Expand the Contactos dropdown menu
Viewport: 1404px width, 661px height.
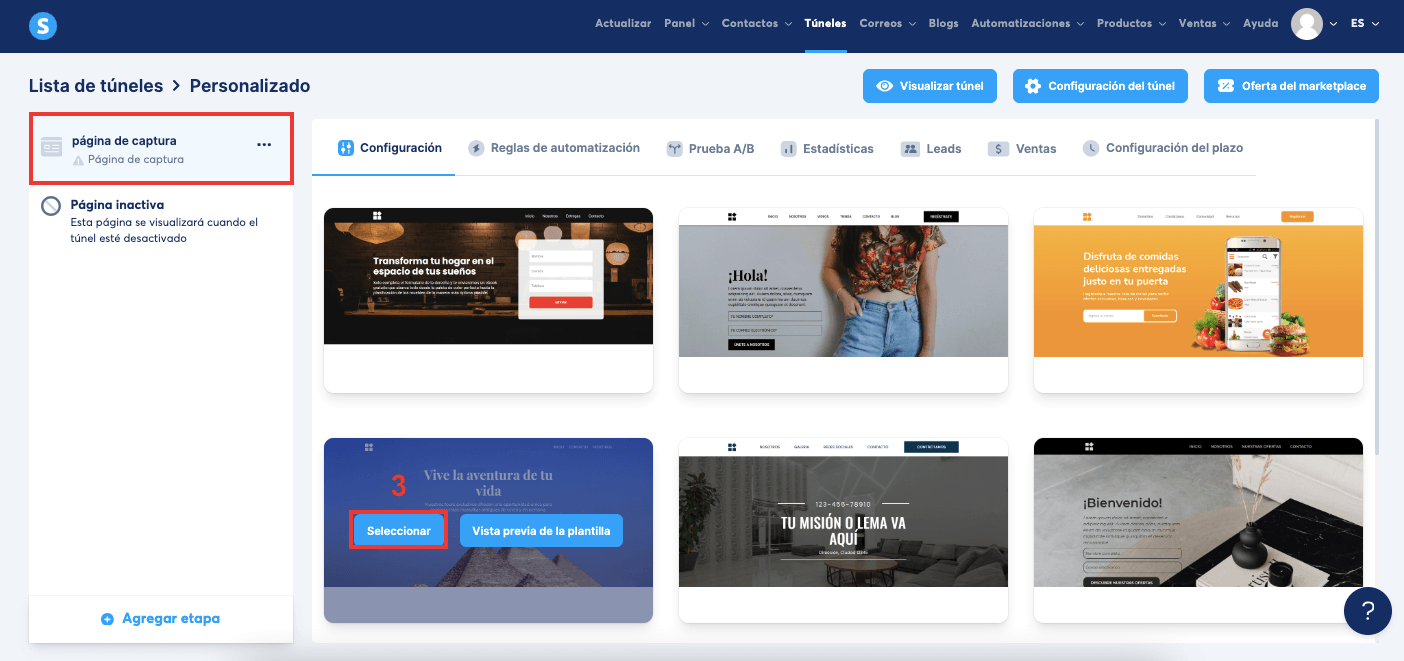coord(757,24)
